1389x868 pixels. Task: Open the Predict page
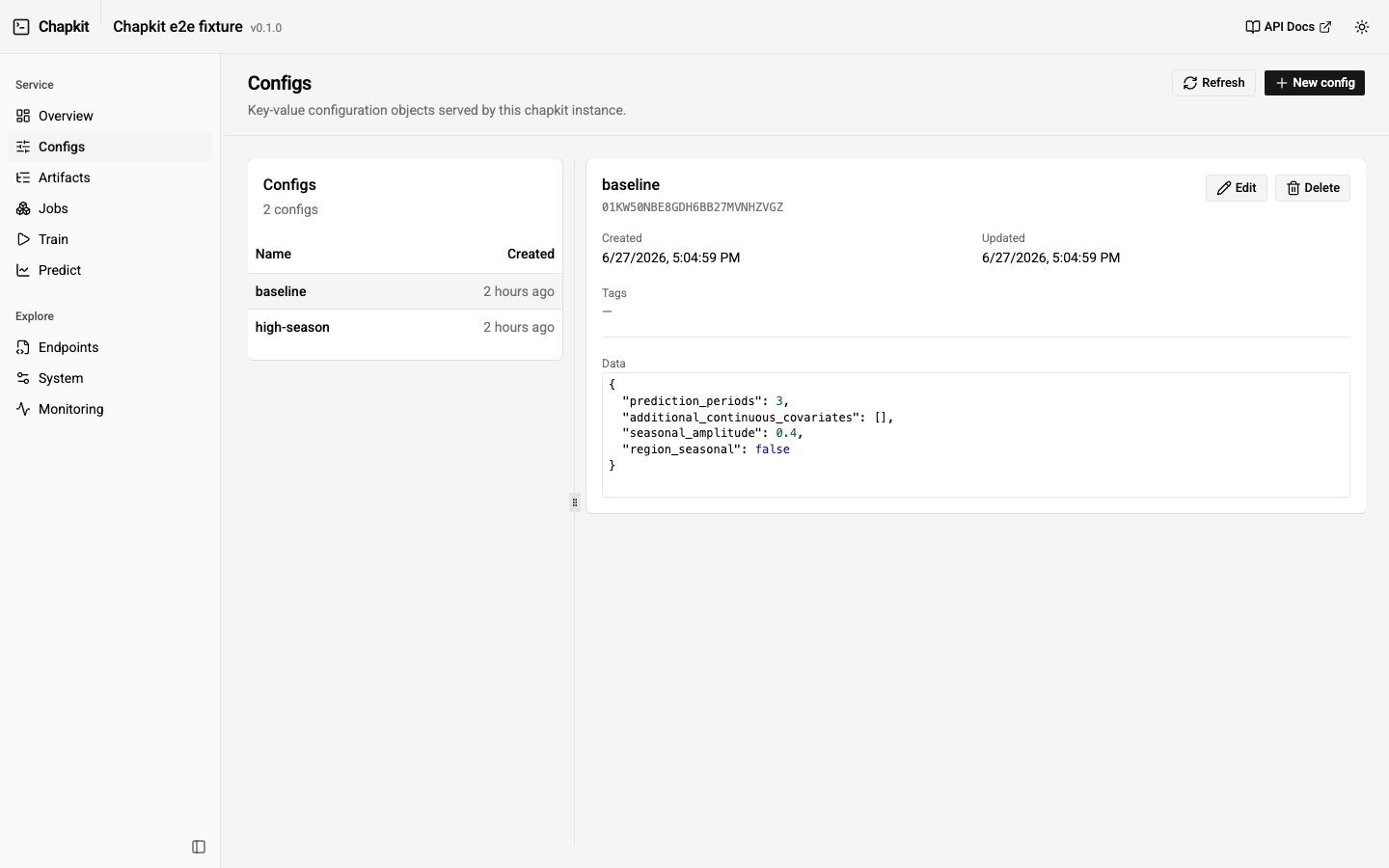click(x=110, y=270)
